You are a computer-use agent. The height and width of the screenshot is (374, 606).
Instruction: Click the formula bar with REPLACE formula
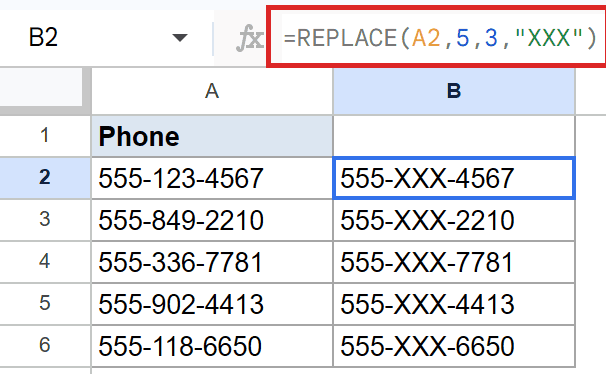click(x=437, y=38)
